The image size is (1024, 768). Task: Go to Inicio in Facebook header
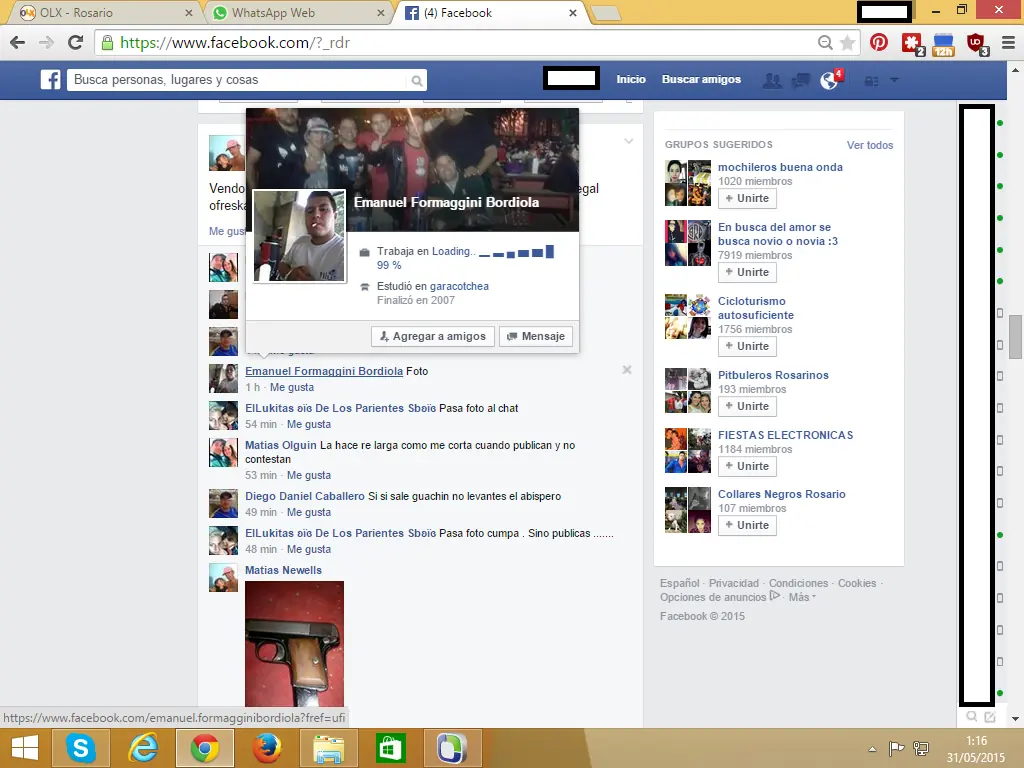(x=631, y=79)
